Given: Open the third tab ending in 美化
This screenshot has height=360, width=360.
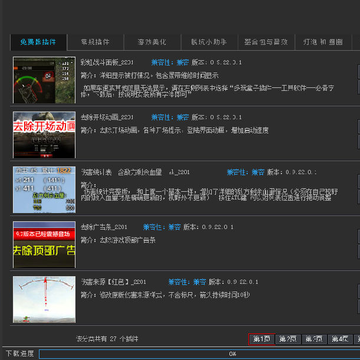Looking at the screenshot, I should [152, 42].
